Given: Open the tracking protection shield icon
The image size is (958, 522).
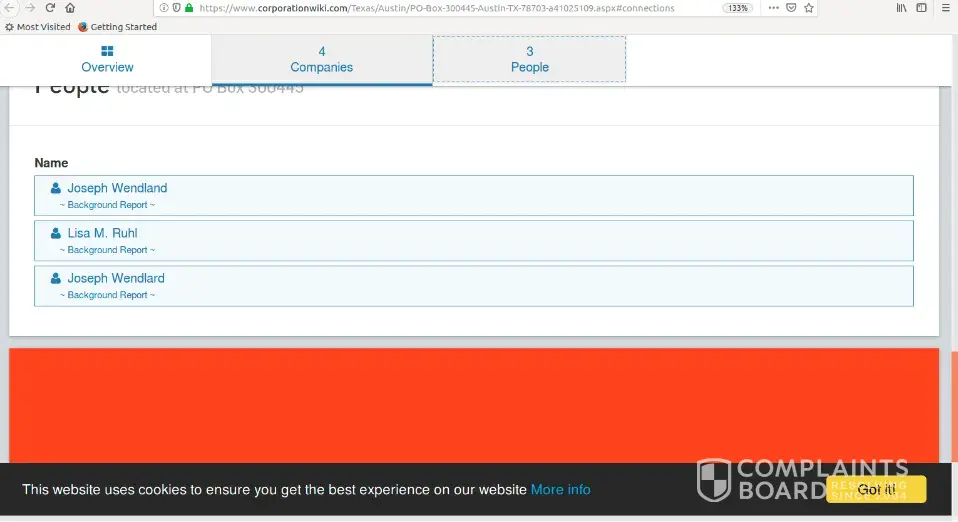Looking at the screenshot, I should (x=176, y=8).
